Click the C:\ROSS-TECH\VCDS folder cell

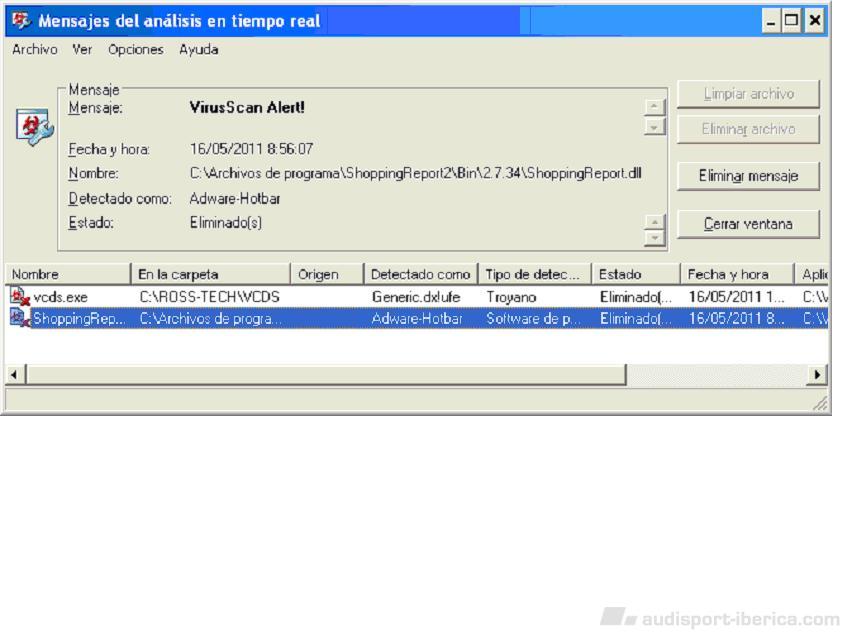[210, 297]
